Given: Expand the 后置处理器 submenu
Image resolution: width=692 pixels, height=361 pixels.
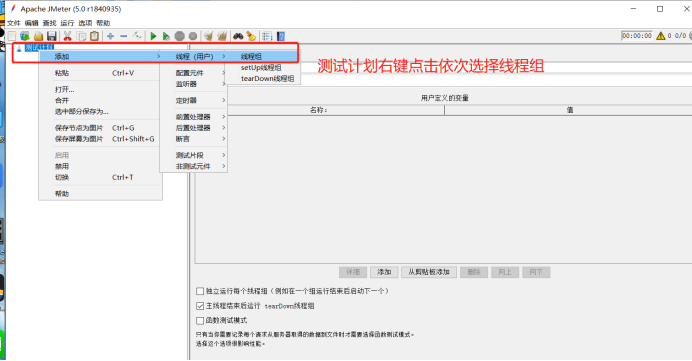Looking at the screenshot, I should 194,128.
